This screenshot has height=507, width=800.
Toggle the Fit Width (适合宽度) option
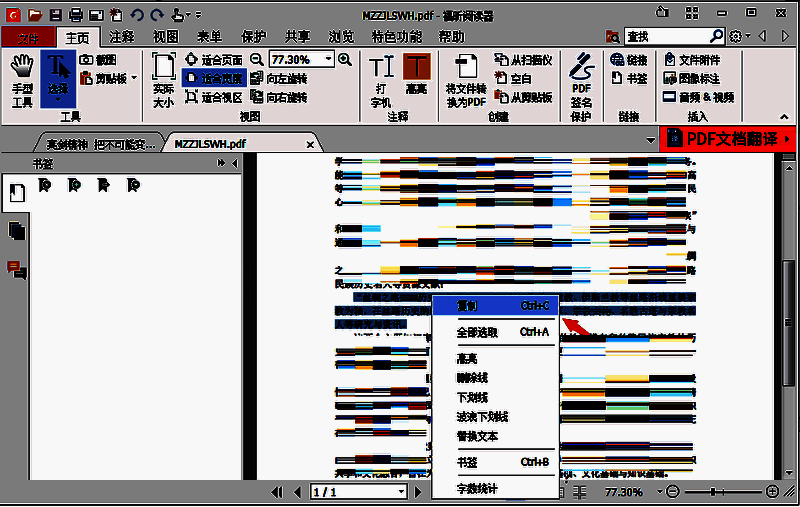point(214,78)
